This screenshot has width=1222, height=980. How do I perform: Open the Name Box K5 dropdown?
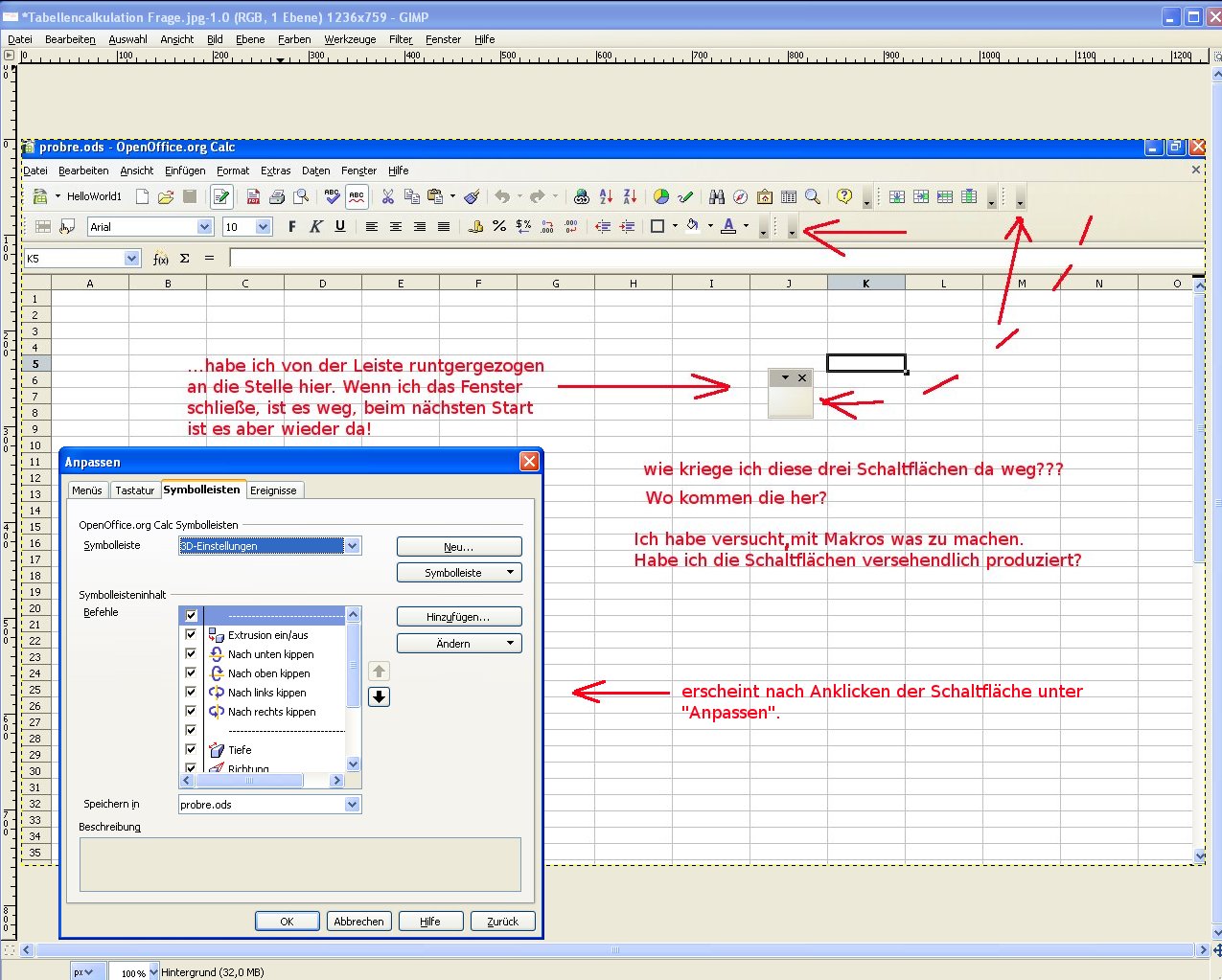click(x=132, y=258)
